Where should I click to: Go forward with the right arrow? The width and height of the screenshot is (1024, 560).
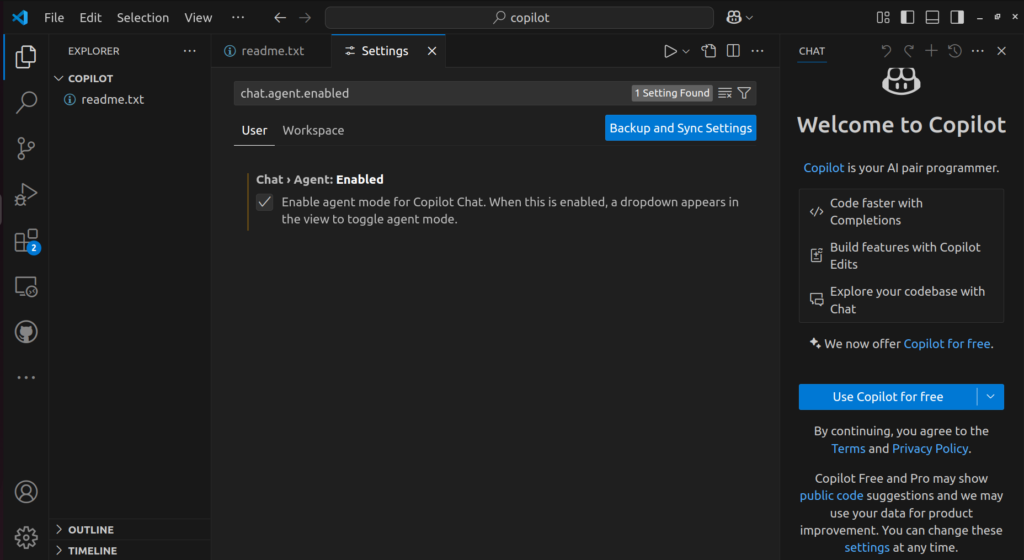point(305,18)
